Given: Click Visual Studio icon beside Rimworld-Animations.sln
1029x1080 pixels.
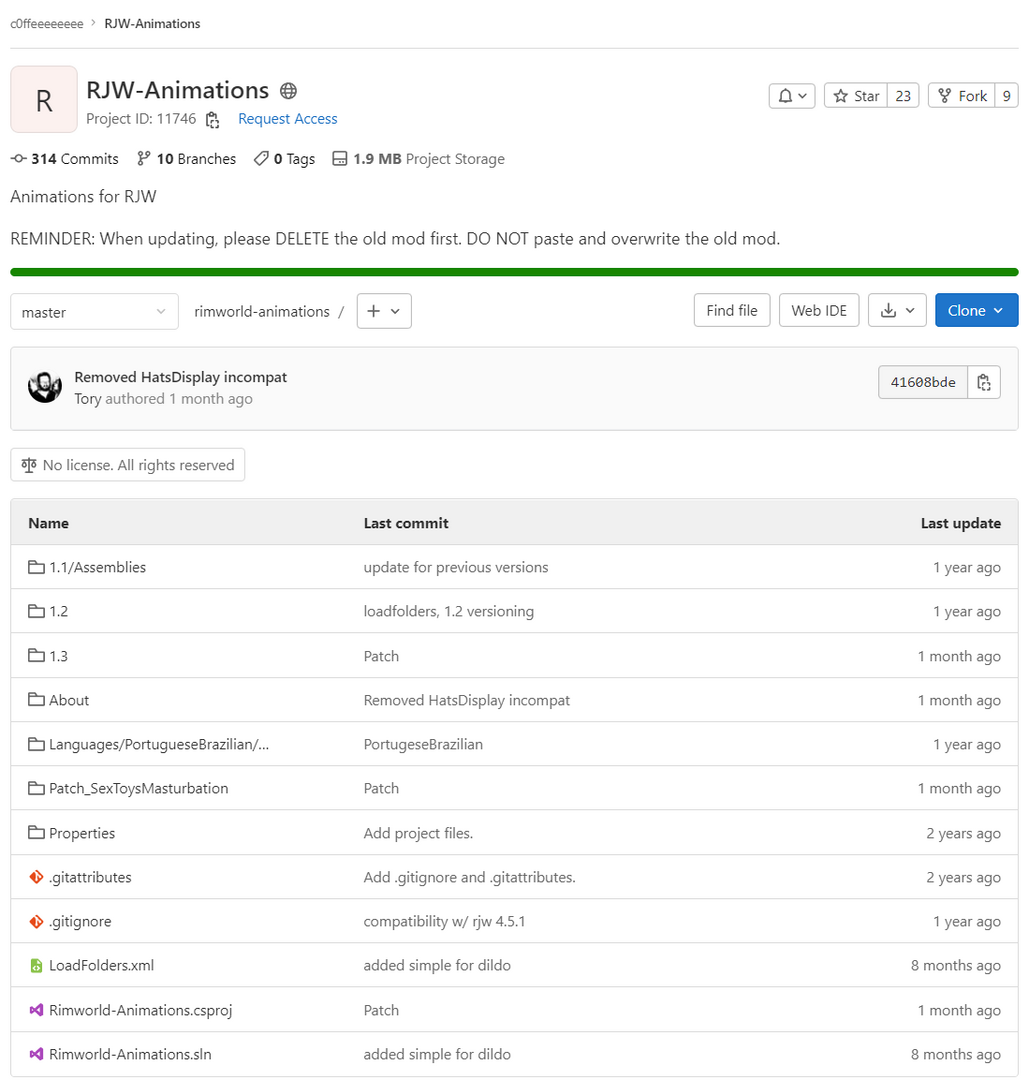Looking at the screenshot, I should [37, 1055].
